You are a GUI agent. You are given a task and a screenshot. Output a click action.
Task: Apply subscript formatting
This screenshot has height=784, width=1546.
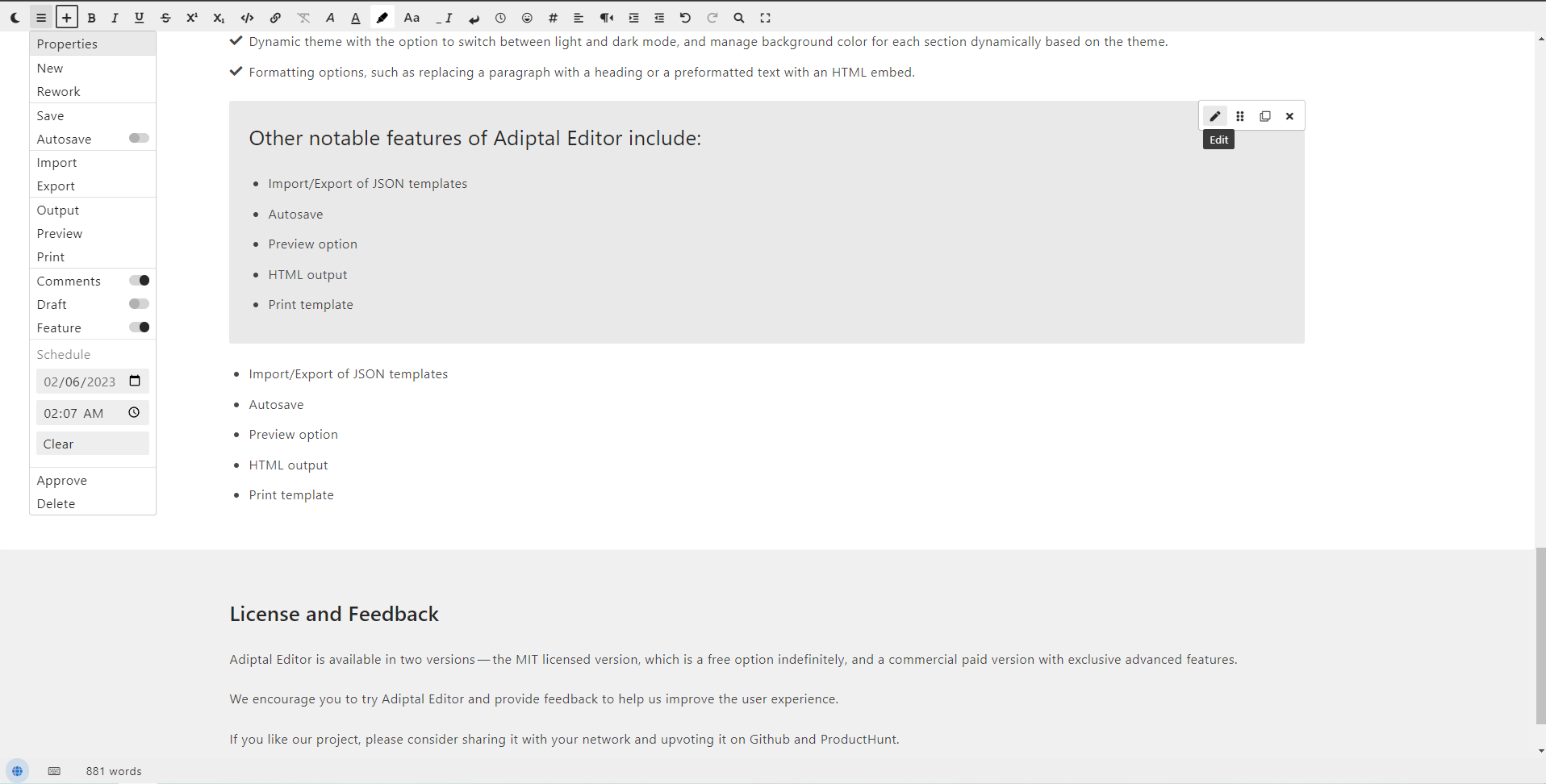[x=219, y=17]
